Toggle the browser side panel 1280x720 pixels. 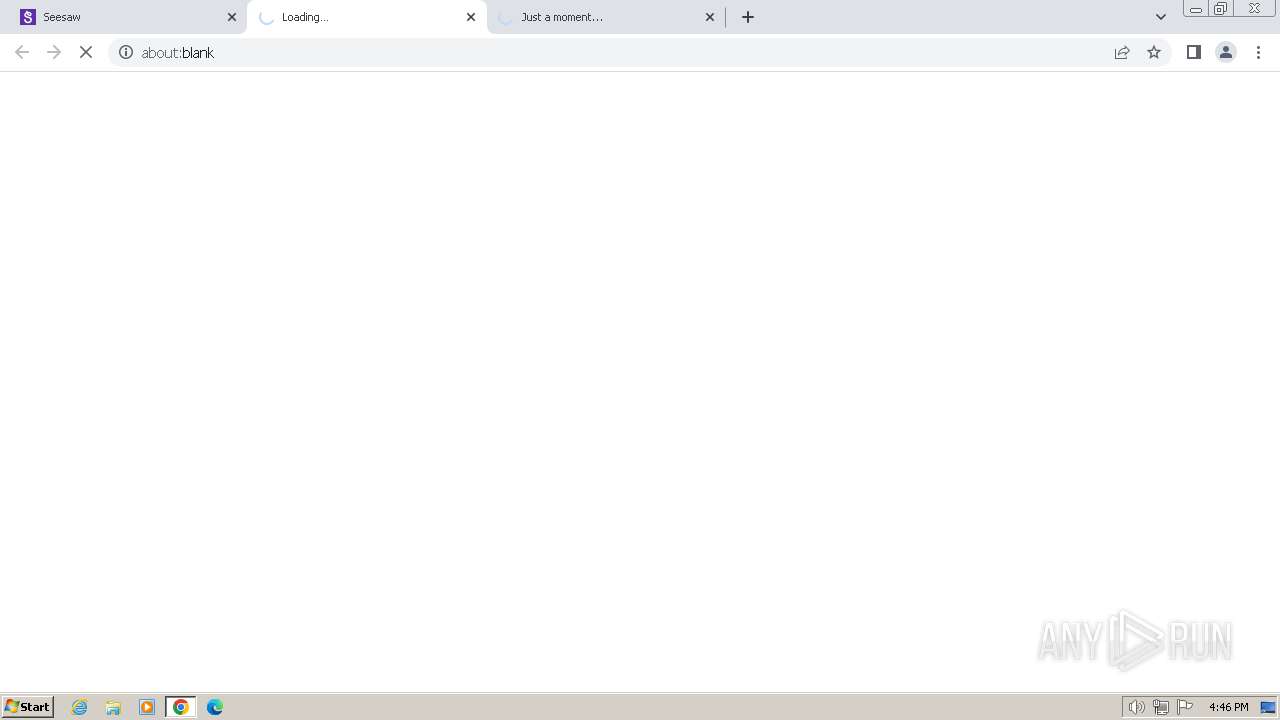[1194, 52]
